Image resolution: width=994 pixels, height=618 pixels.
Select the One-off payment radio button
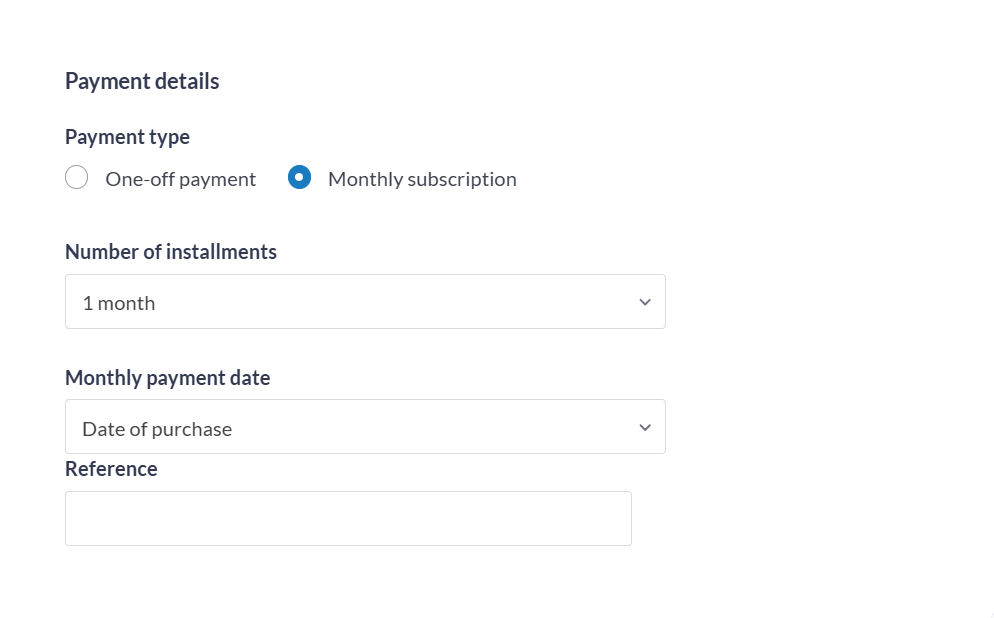click(77, 178)
